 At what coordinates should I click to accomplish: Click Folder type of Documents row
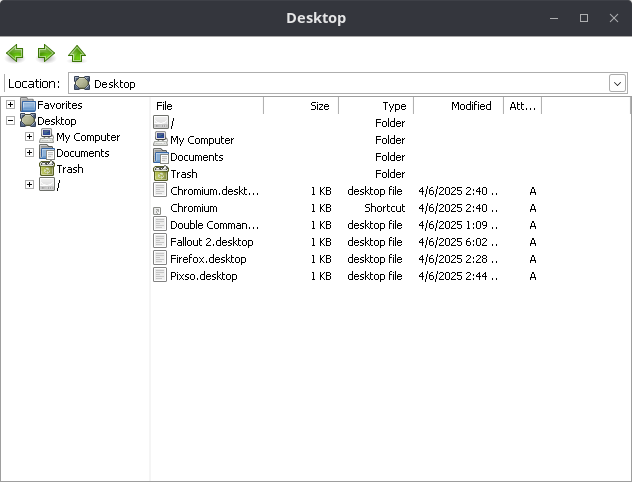click(390, 157)
